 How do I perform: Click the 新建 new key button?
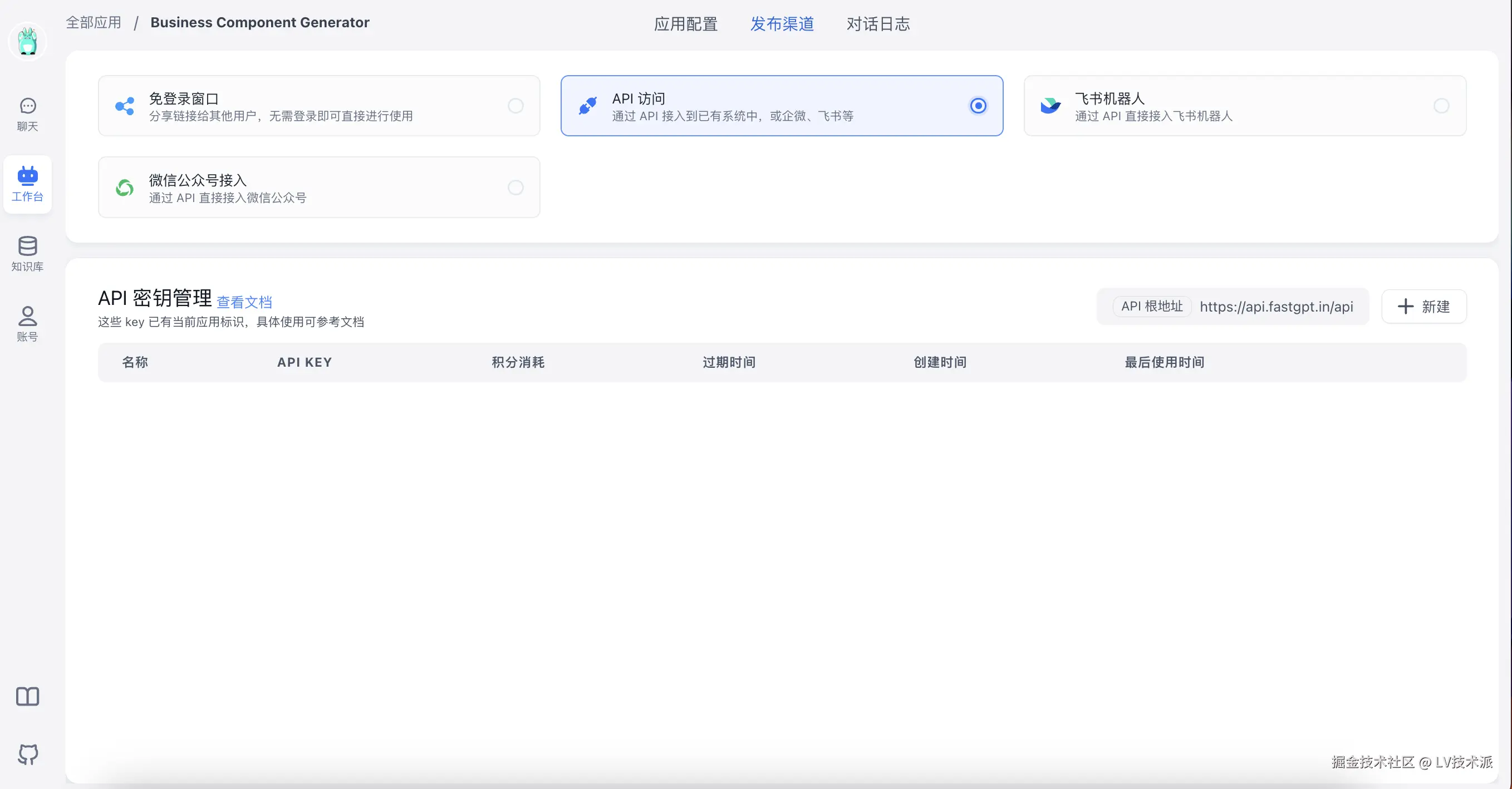coord(1423,306)
